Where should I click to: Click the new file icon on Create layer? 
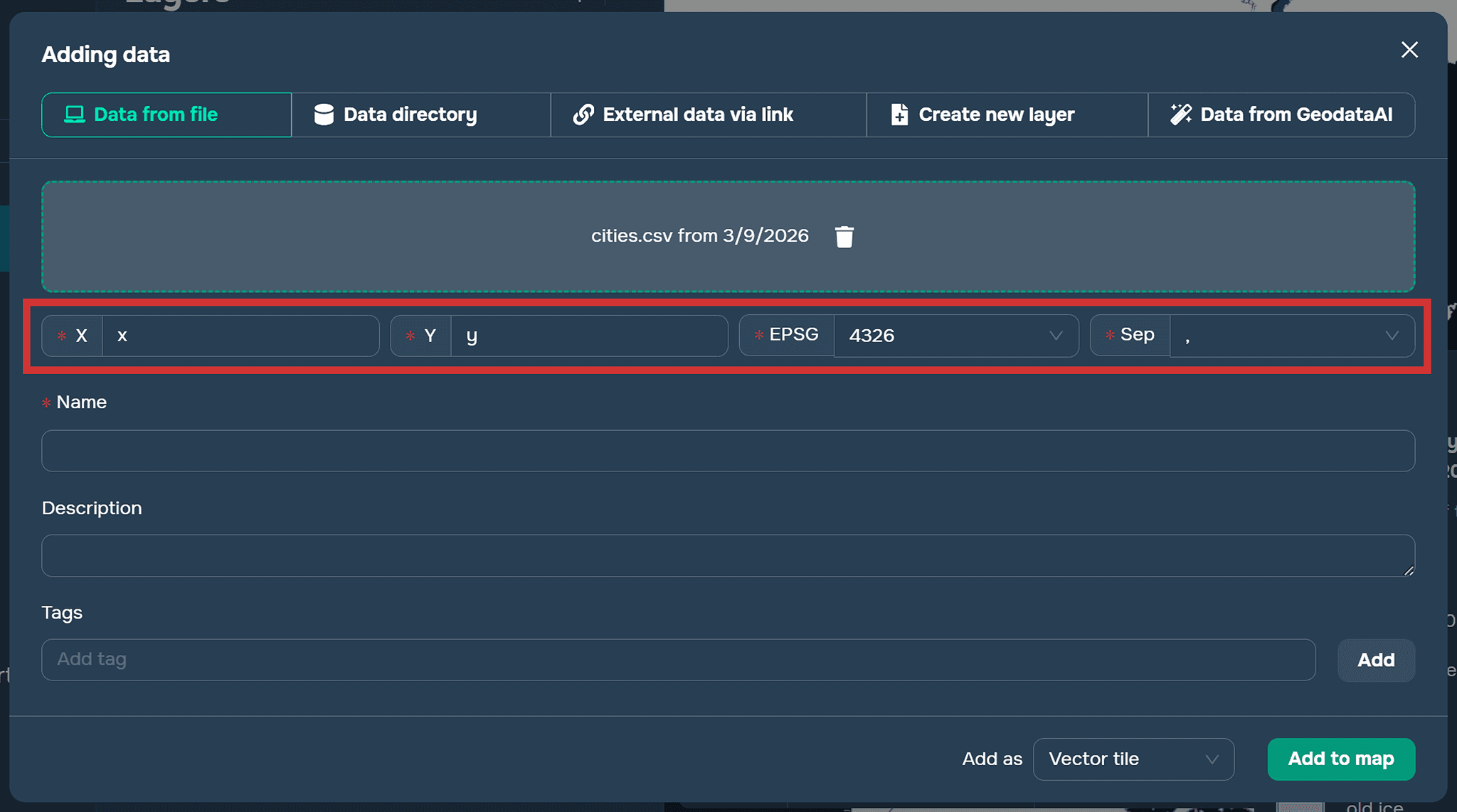point(899,114)
